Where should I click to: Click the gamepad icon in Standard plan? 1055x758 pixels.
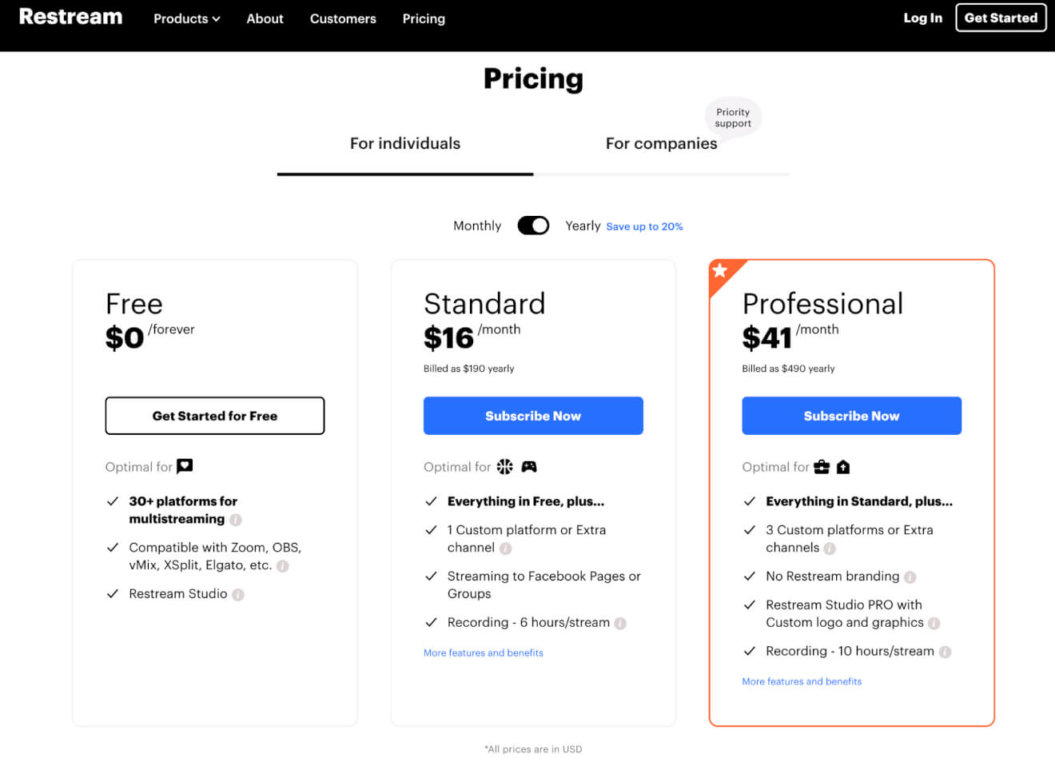click(x=529, y=467)
